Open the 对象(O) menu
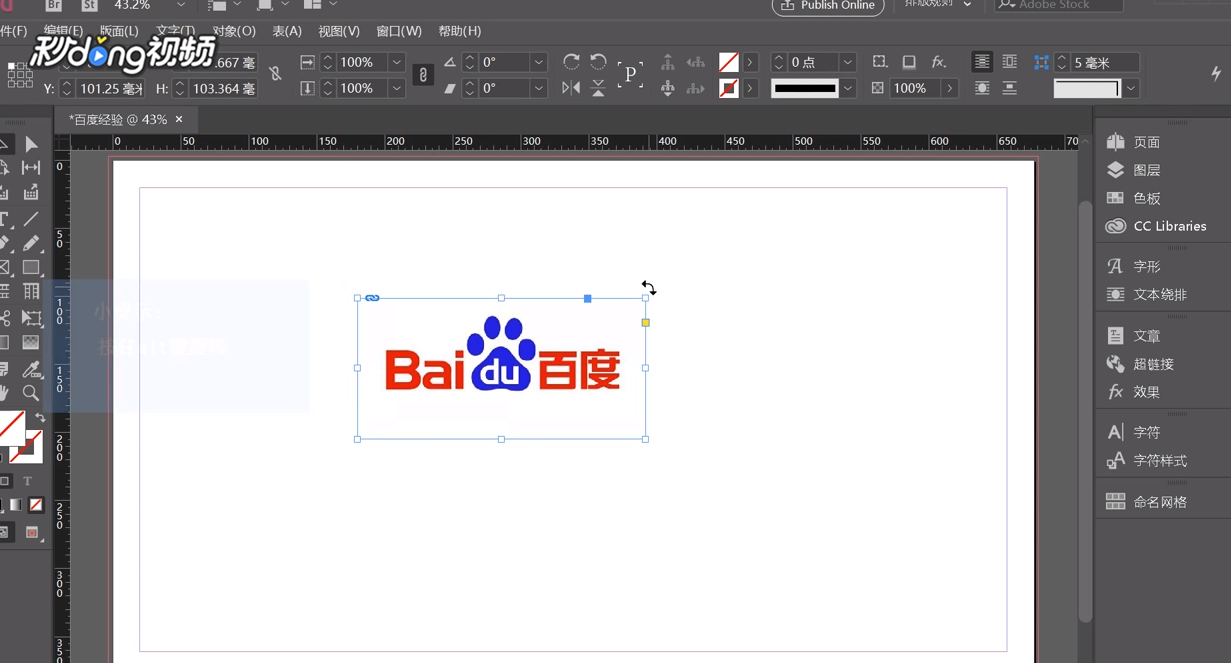 pos(234,31)
